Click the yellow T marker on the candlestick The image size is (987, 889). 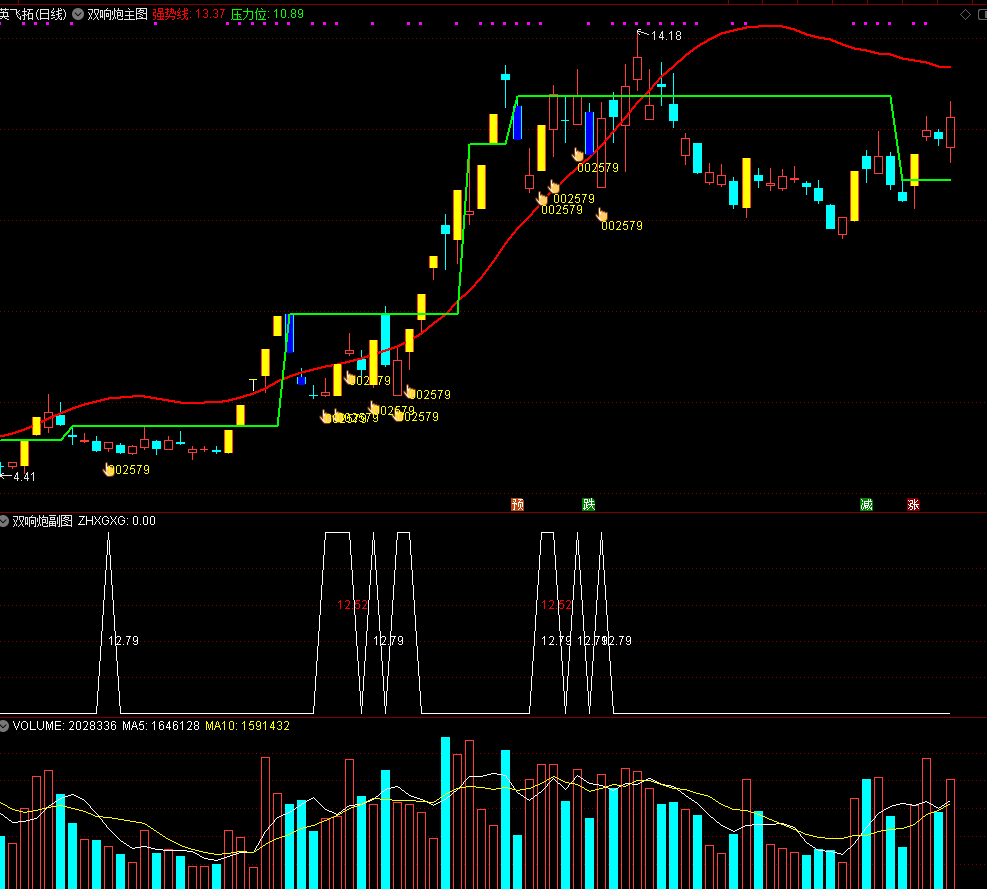pyautogui.click(x=253, y=384)
